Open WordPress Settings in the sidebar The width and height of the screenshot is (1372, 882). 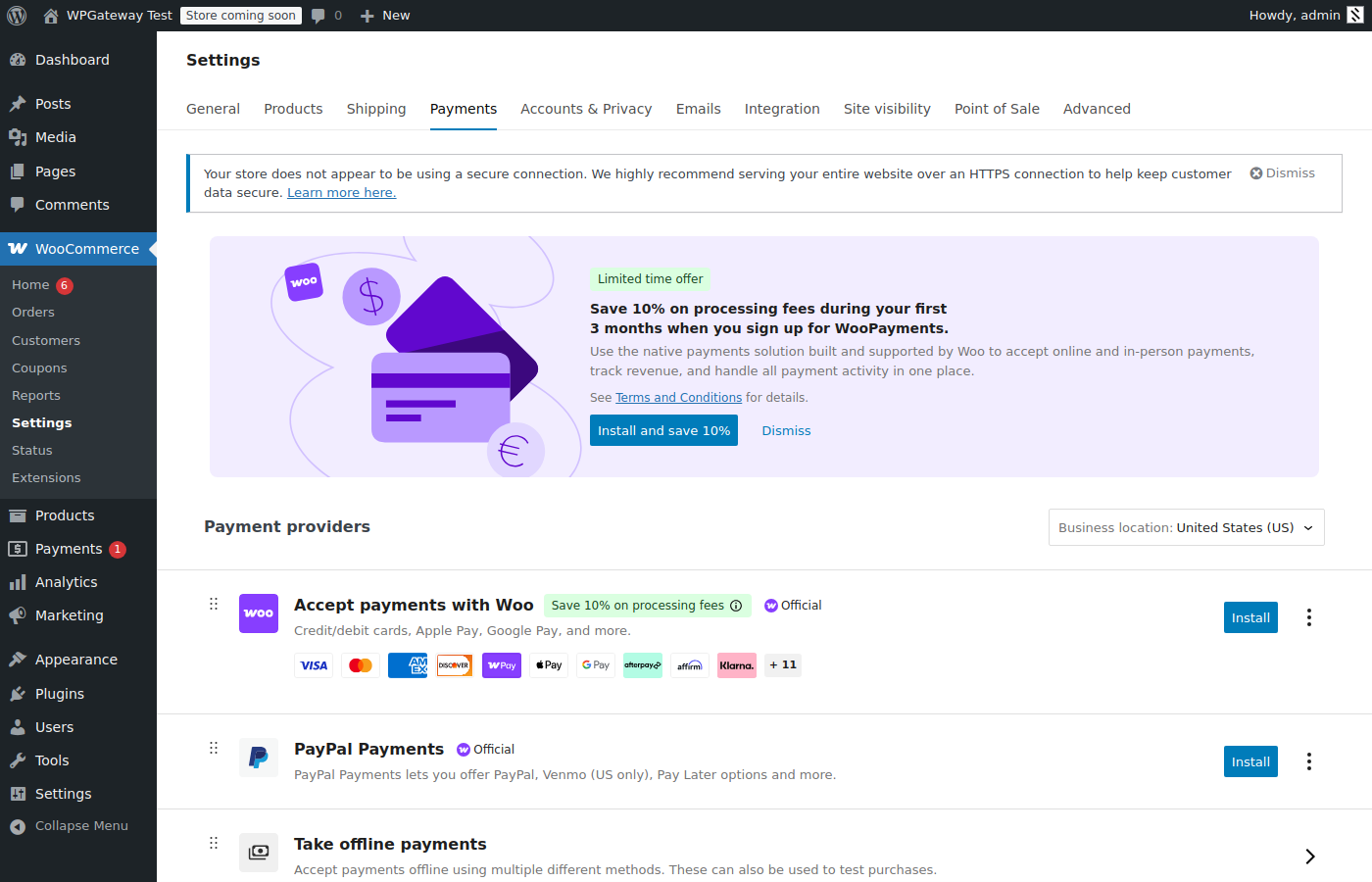coord(78,794)
